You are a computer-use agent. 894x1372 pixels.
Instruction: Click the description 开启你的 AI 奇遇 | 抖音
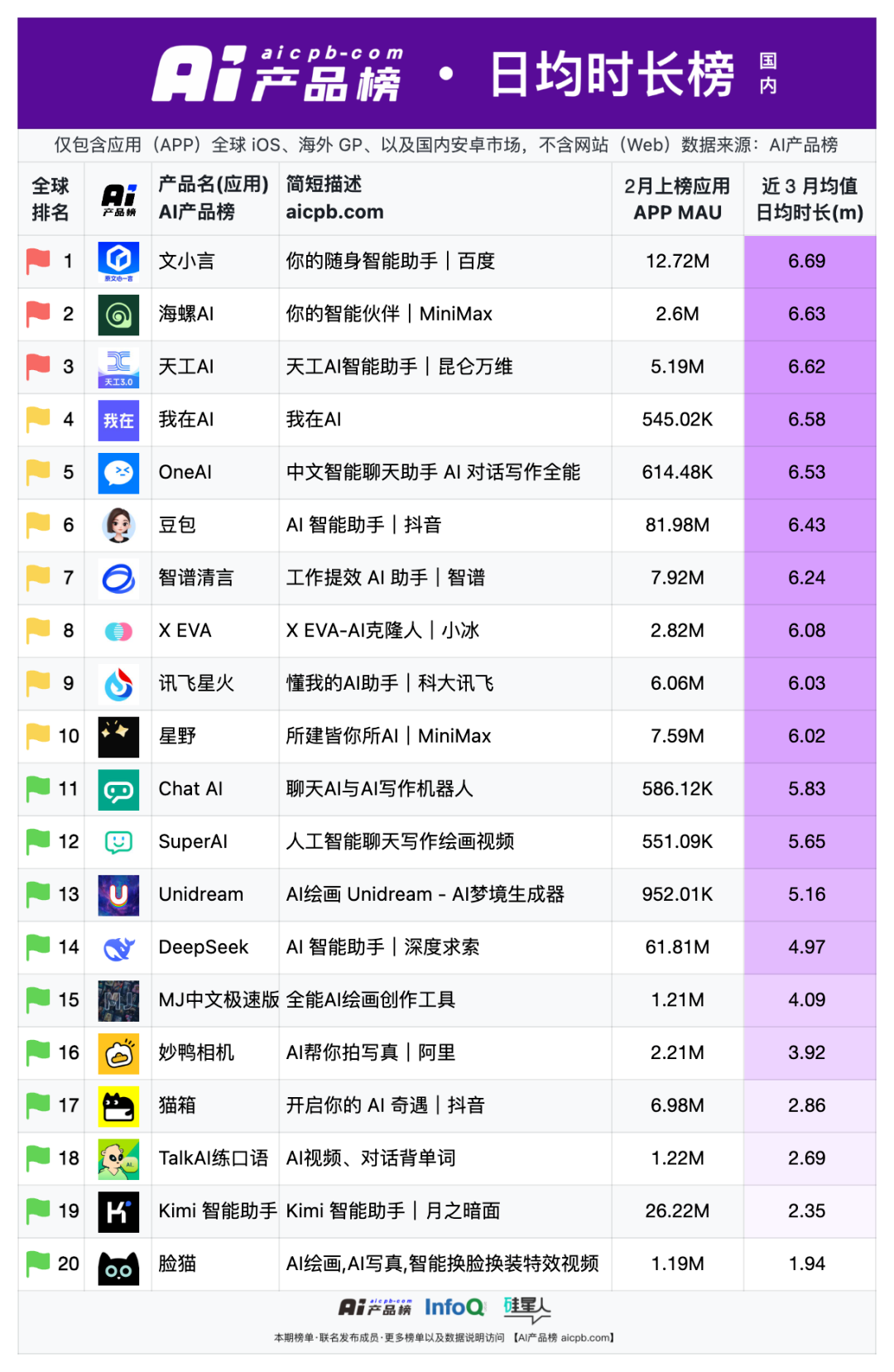(x=385, y=1106)
